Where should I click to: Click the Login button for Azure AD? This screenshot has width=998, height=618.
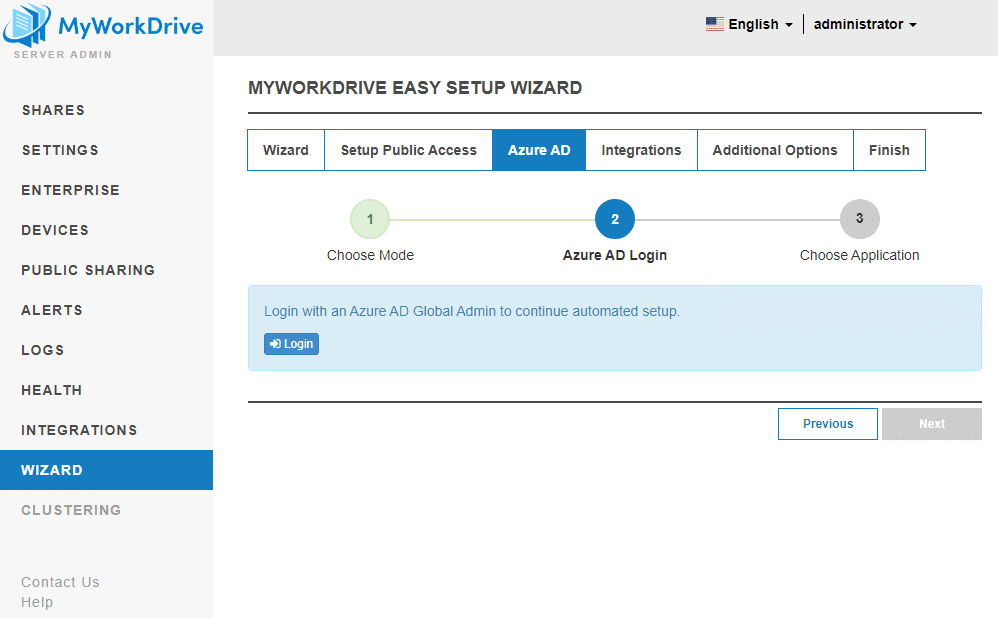click(x=291, y=343)
